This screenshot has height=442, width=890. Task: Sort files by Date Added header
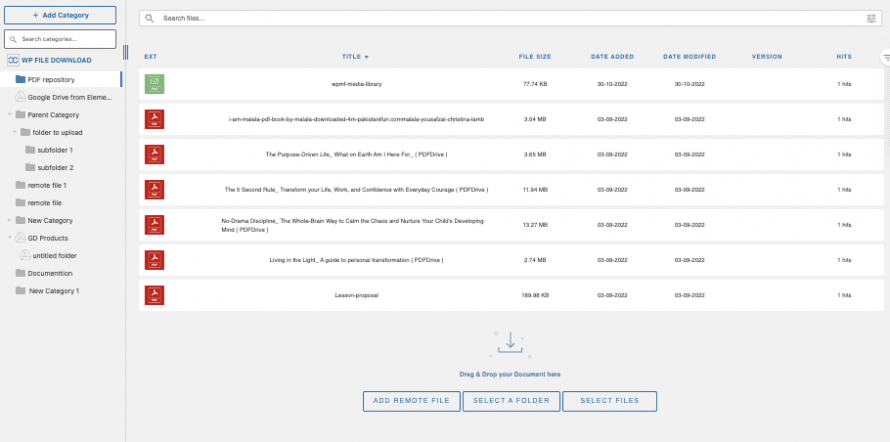(x=611, y=57)
